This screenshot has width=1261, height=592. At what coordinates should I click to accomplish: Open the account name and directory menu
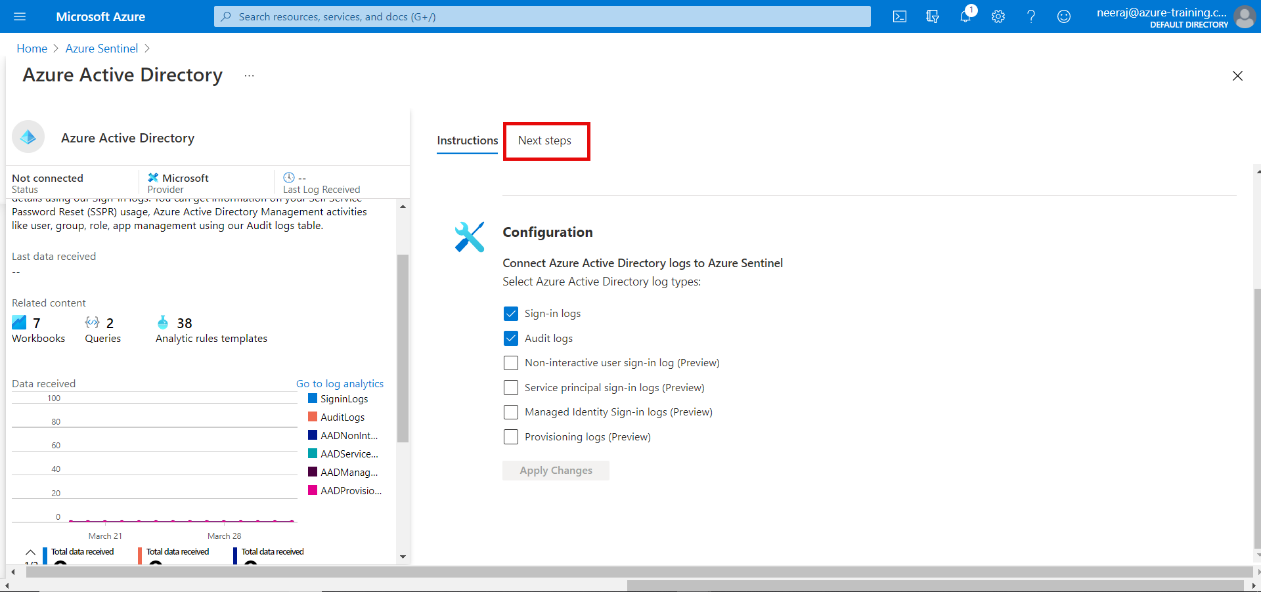(x=1163, y=17)
